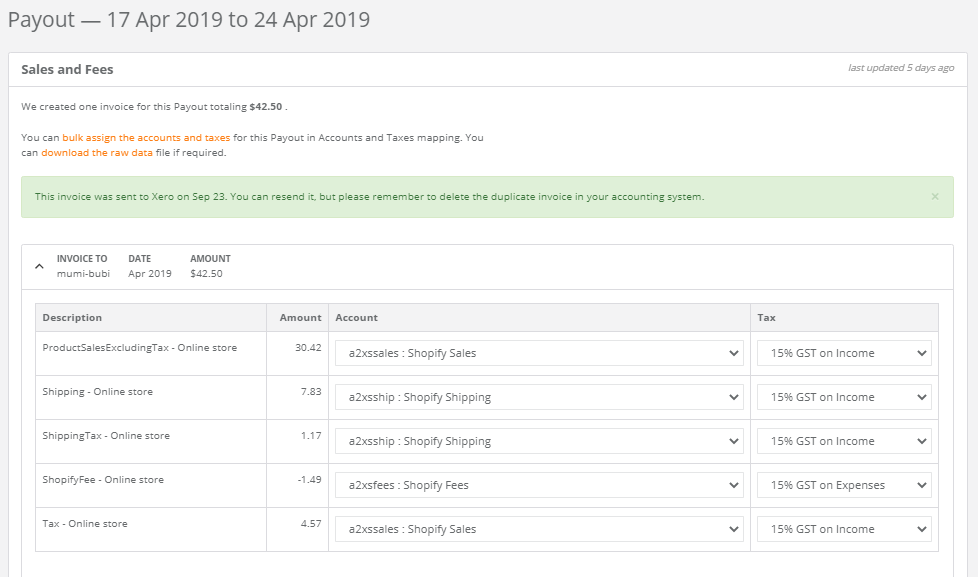
Task: Click the invoice amount $42.50 in header
Action: (206, 273)
